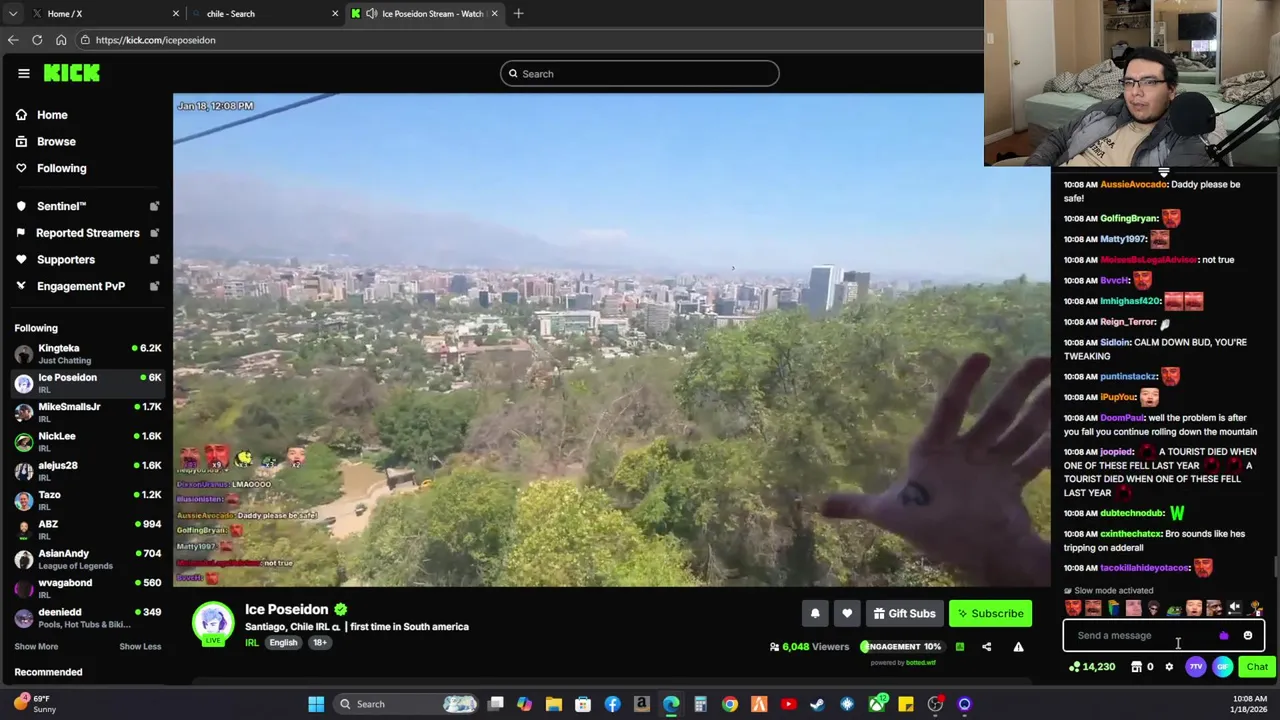Open the GIF picker button
Viewport: 1280px width, 720px height.
pyautogui.click(x=1223, y=667)
